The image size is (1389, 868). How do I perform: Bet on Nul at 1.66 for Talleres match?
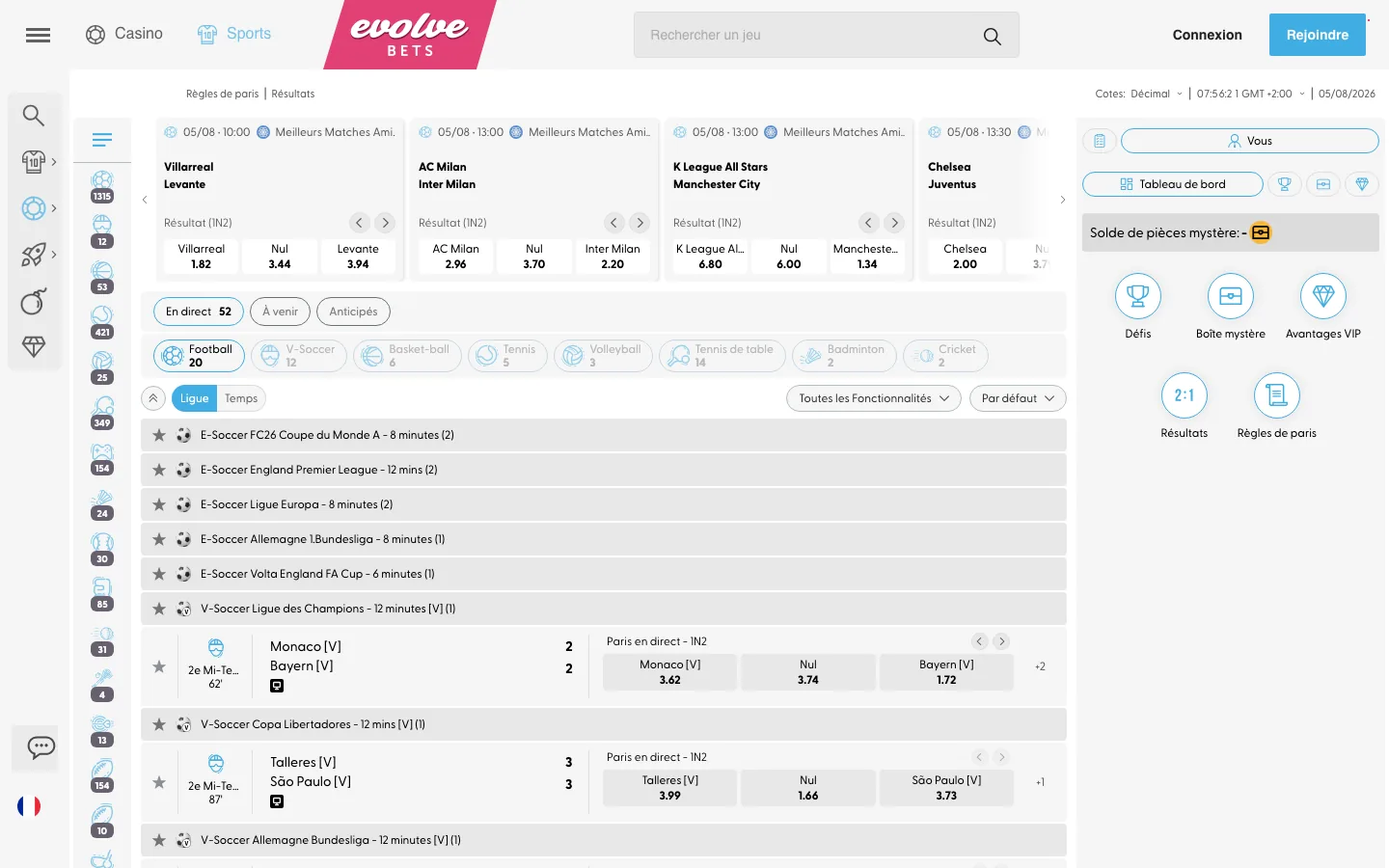pos(808,788)
